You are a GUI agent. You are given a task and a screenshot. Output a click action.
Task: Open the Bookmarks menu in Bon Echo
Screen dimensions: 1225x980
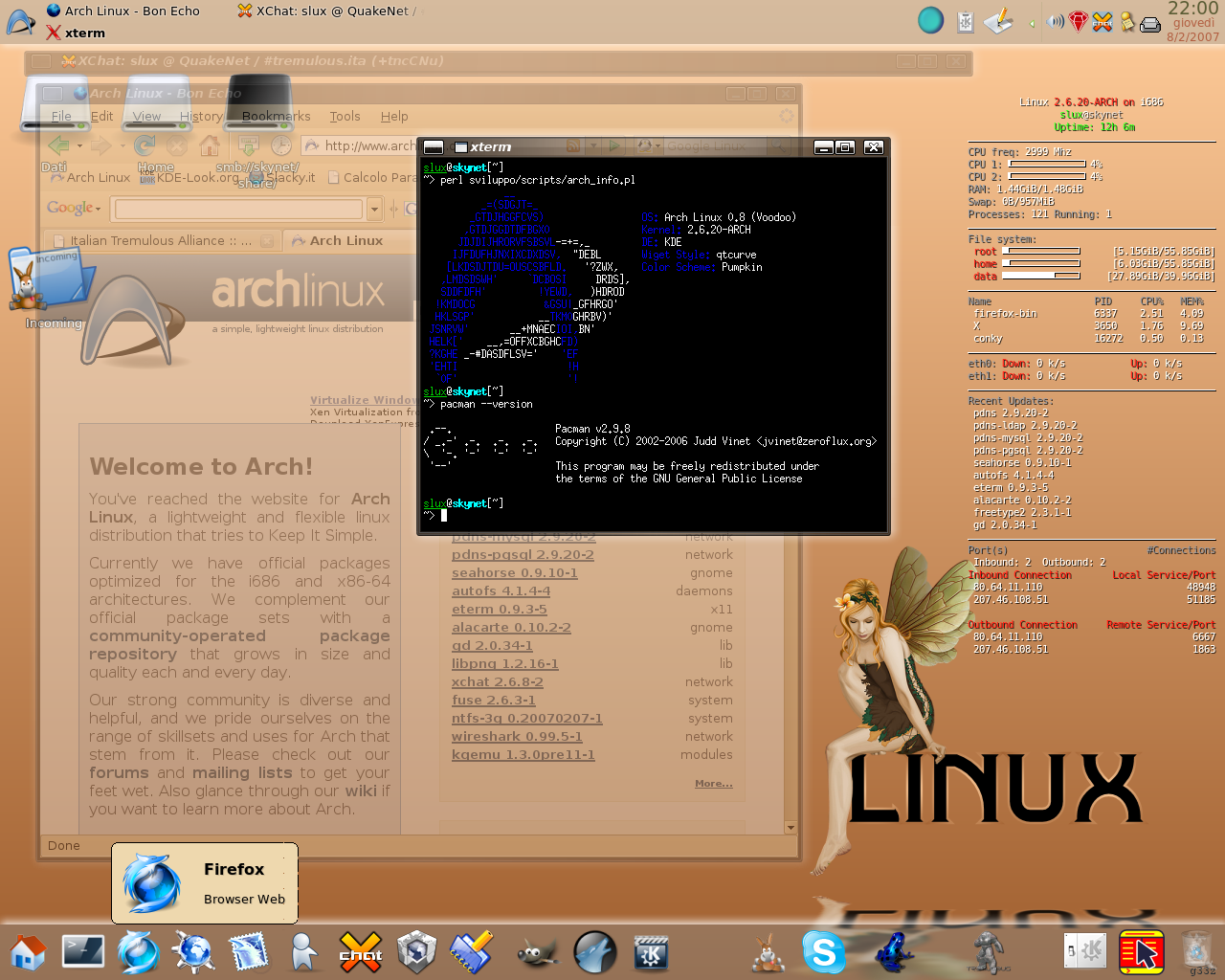276,116
